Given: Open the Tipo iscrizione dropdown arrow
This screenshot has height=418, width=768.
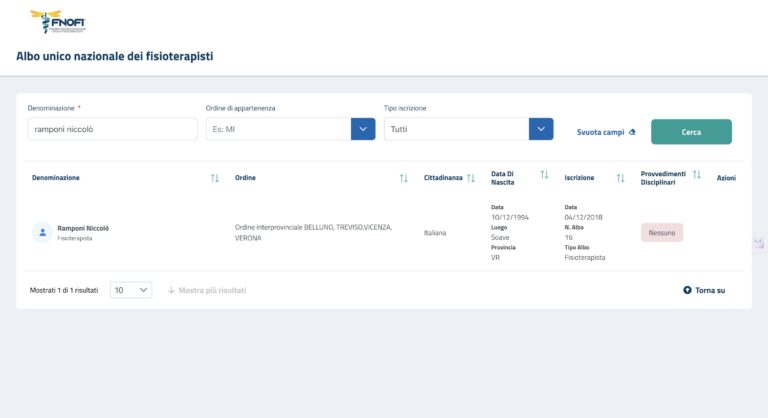Looking at the screenshot, I should tap(541, 129).
